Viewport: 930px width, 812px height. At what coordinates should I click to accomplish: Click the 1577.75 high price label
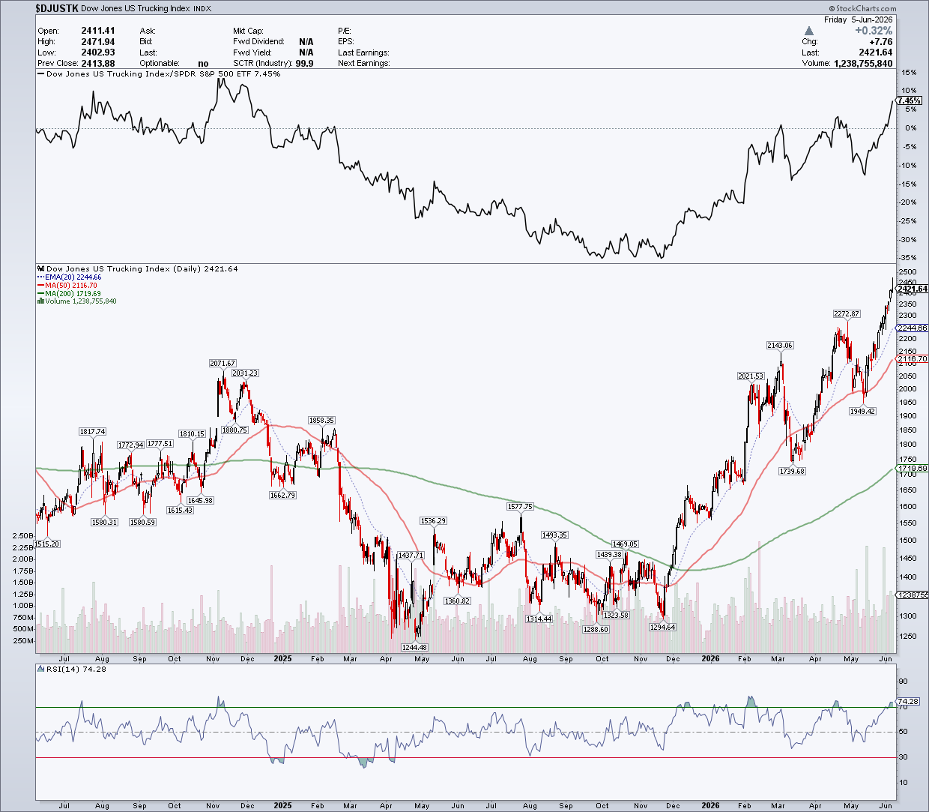(520, 507)
